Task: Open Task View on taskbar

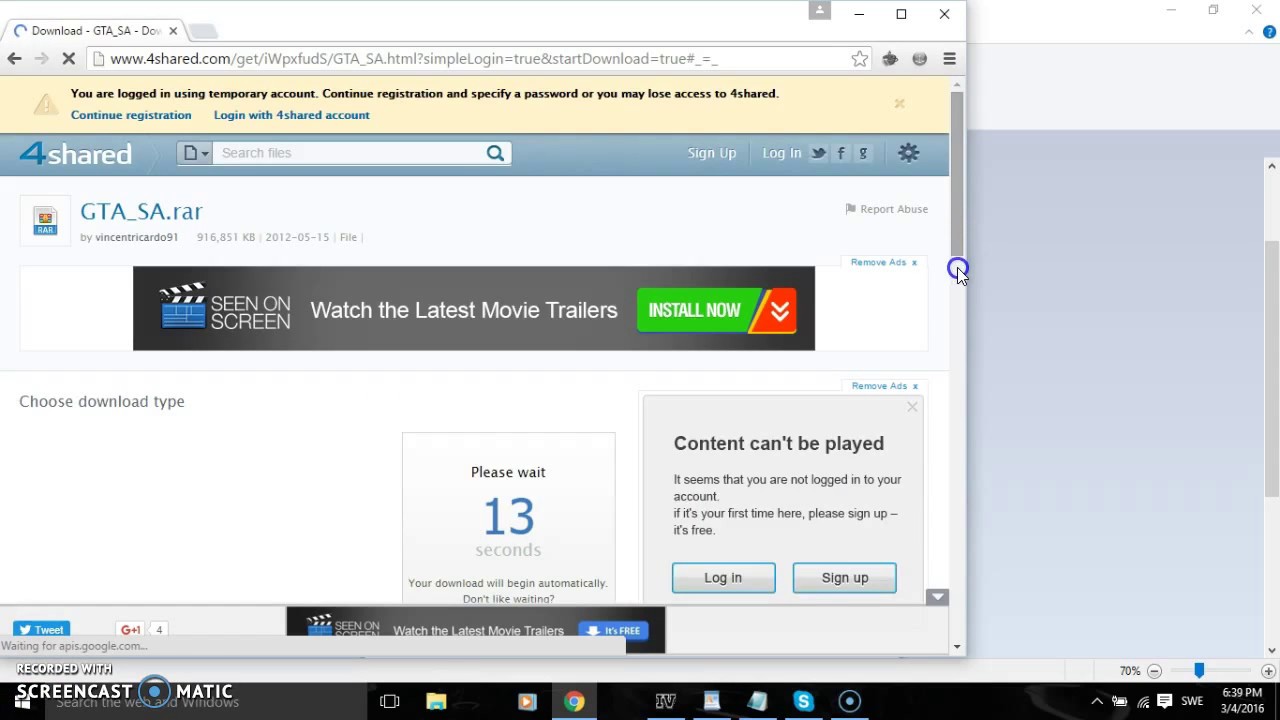Action: pyautogui.click(x=390, y=702)
